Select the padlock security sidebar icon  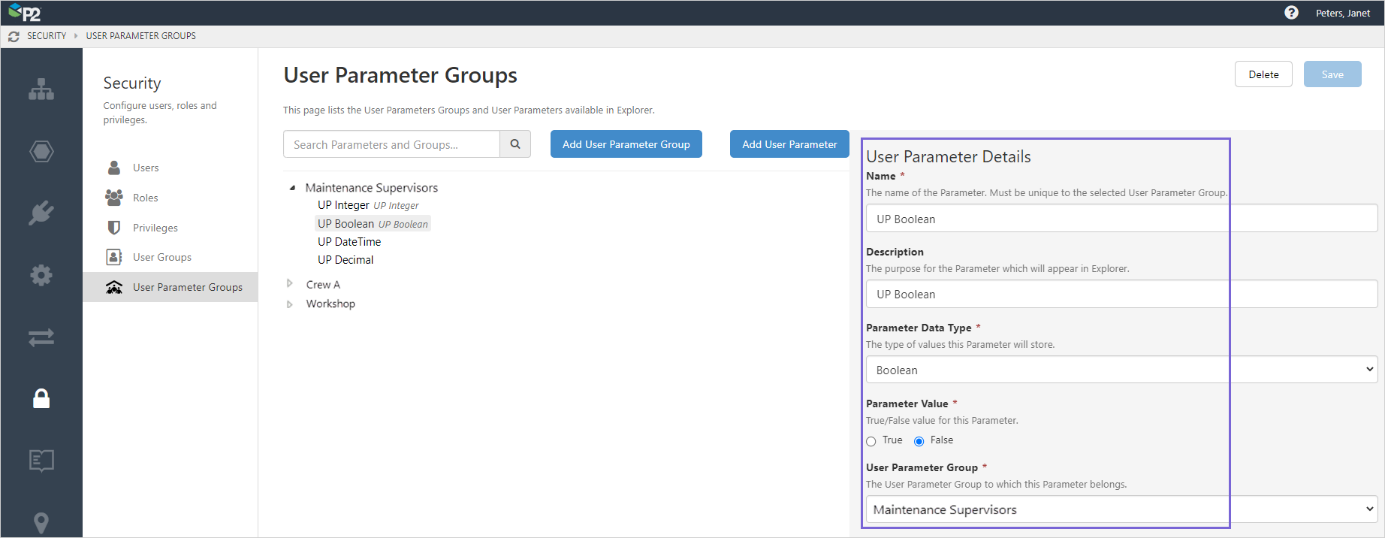(41, 399)
